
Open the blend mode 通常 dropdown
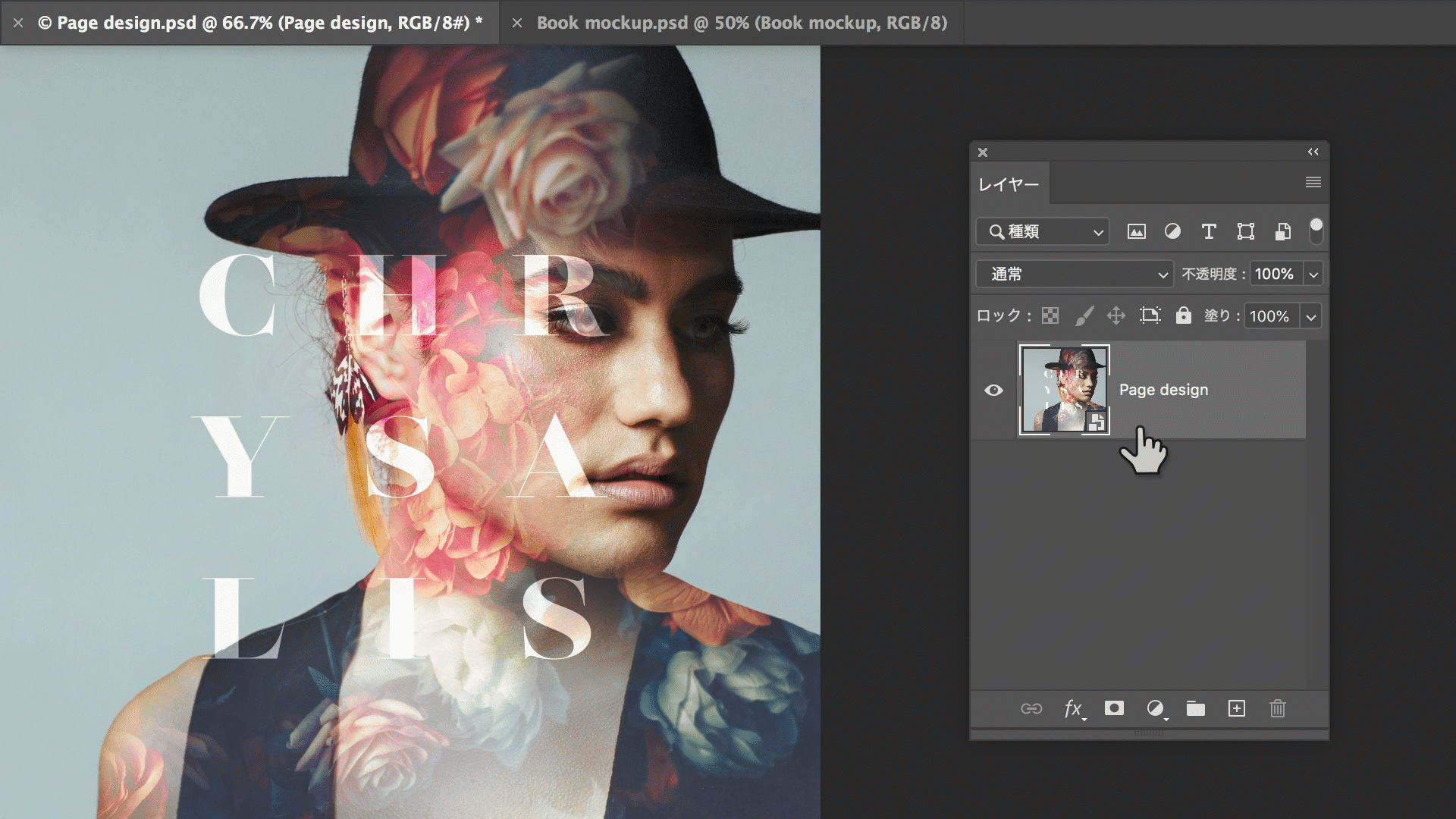click(x=1074, y=275)
